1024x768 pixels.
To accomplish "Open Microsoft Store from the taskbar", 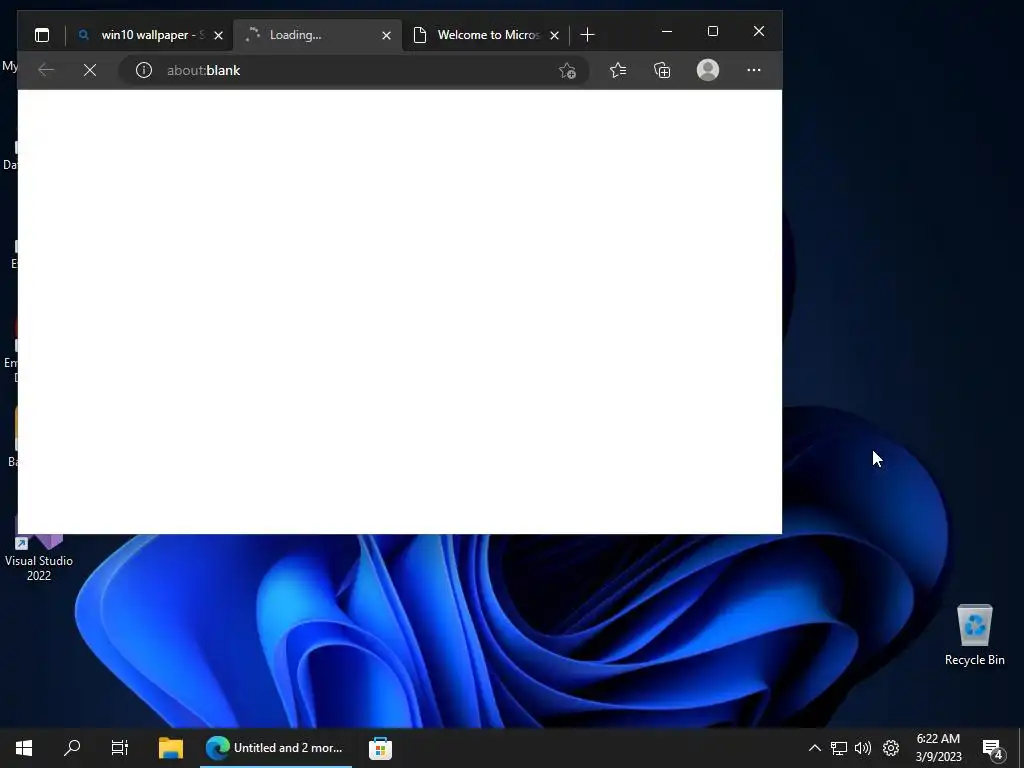I will [x=380, y=748].
